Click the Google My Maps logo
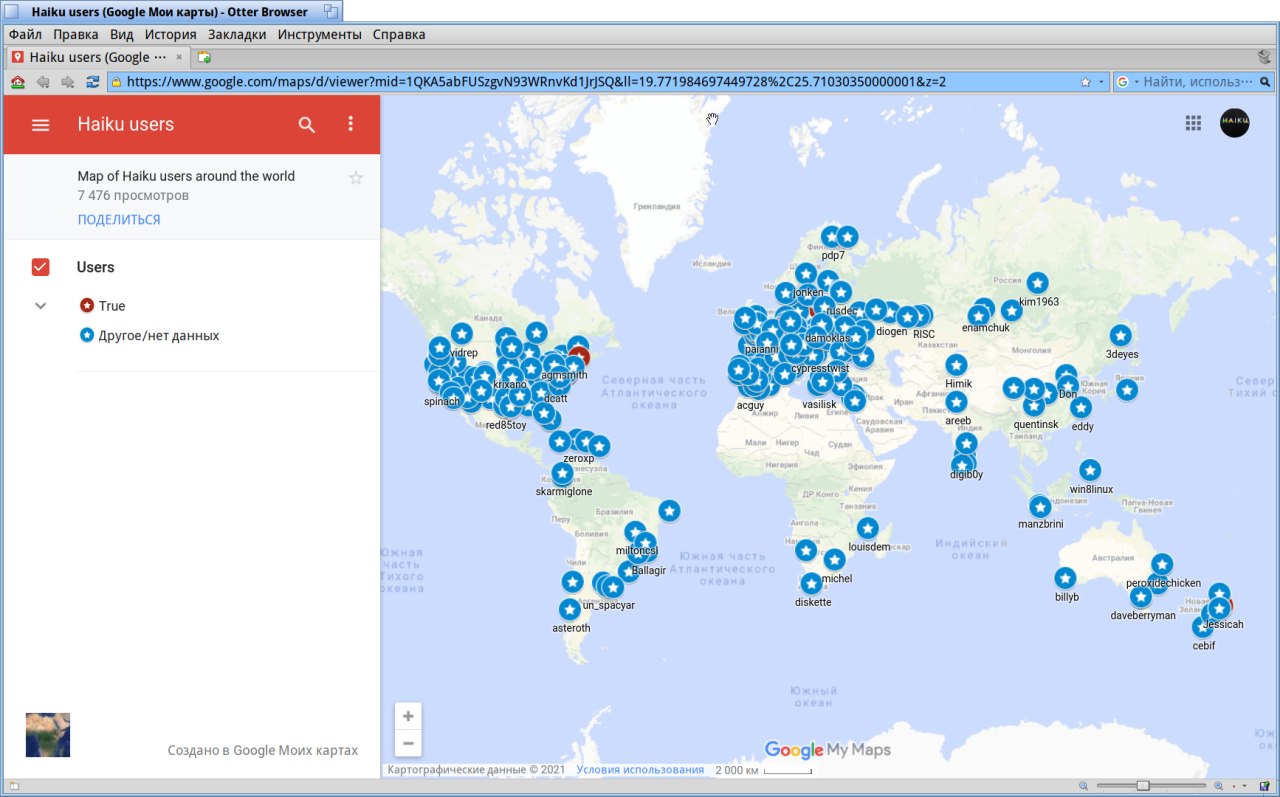The image size is (1280, 797). [827, 750]
